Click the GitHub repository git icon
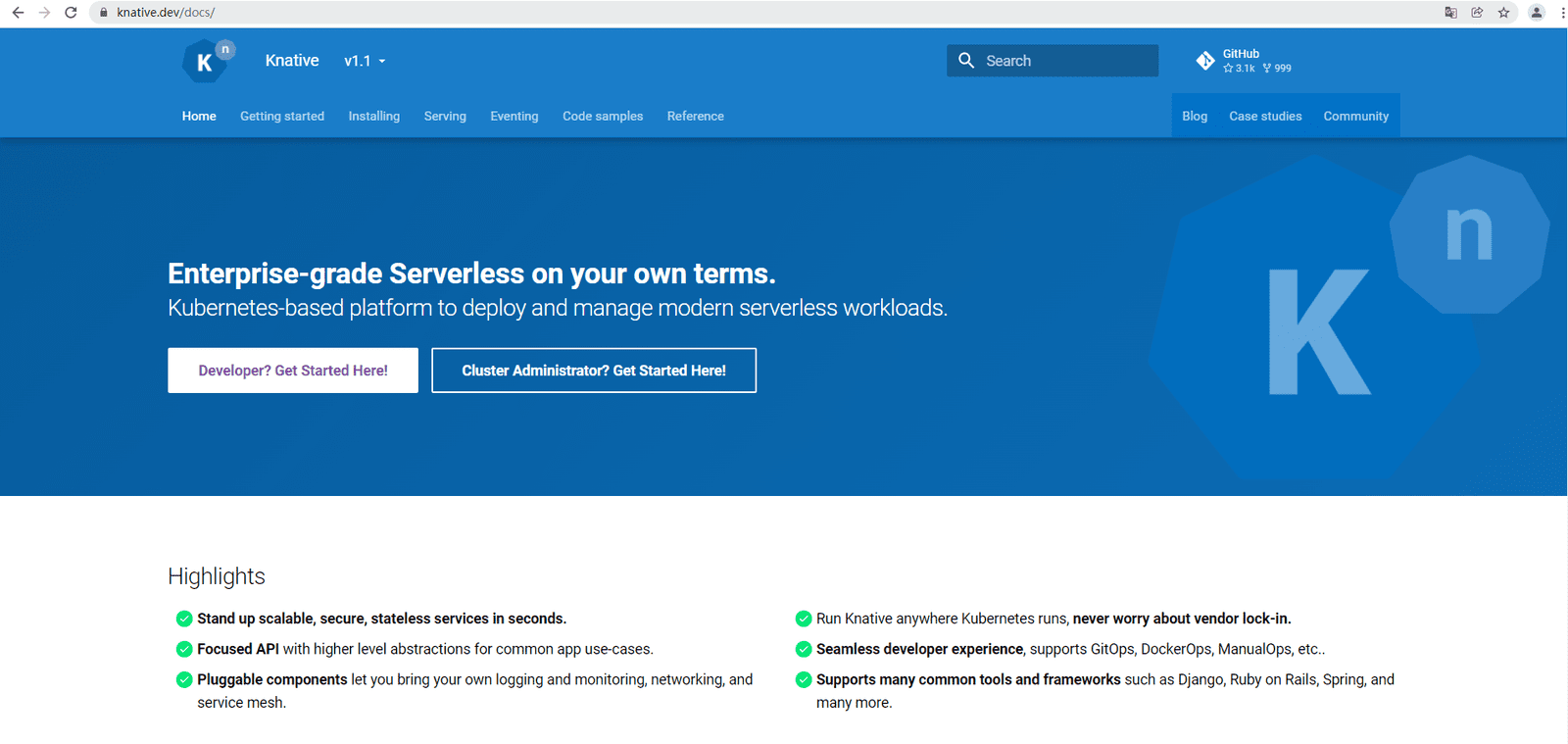This screenshot has width=1568, height=744. click(x=1205, y=61)
